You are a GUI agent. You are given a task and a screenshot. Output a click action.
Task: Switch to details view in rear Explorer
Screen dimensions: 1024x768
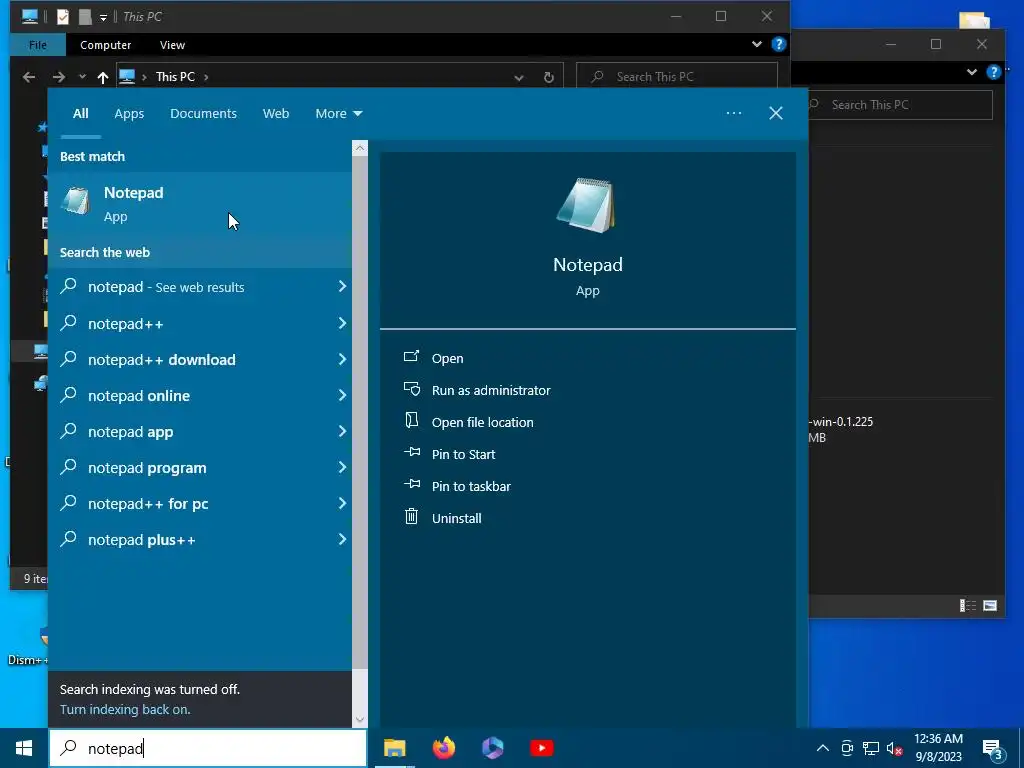(968, 605)
